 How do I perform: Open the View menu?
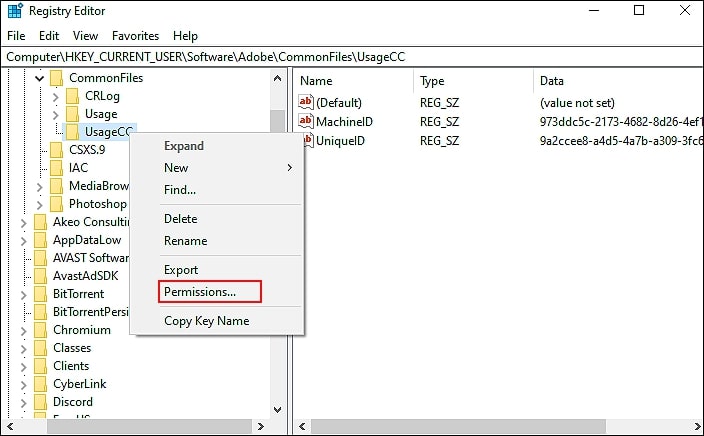click(x=85, y=35)
